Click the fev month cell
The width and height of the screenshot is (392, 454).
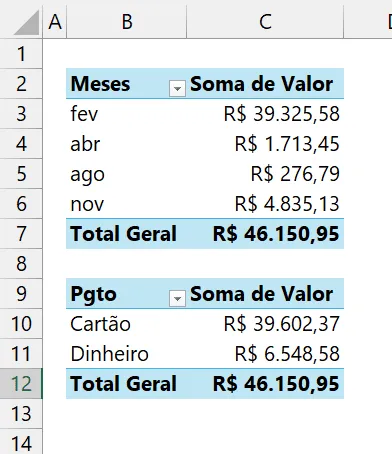(x=126, y=114)
